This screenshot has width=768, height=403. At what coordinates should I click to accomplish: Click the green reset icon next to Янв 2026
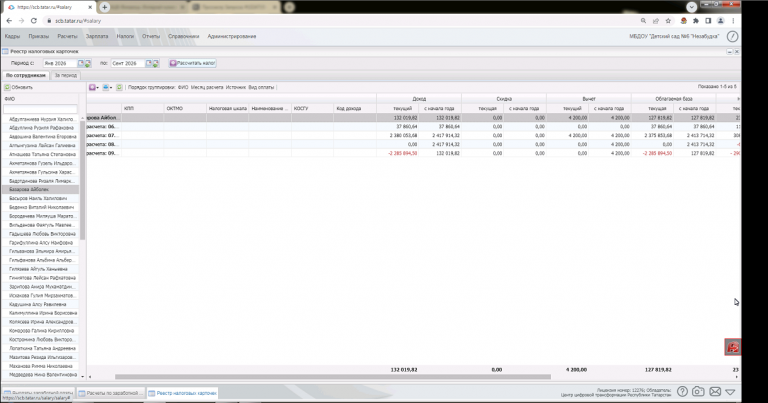pos(88,63)
